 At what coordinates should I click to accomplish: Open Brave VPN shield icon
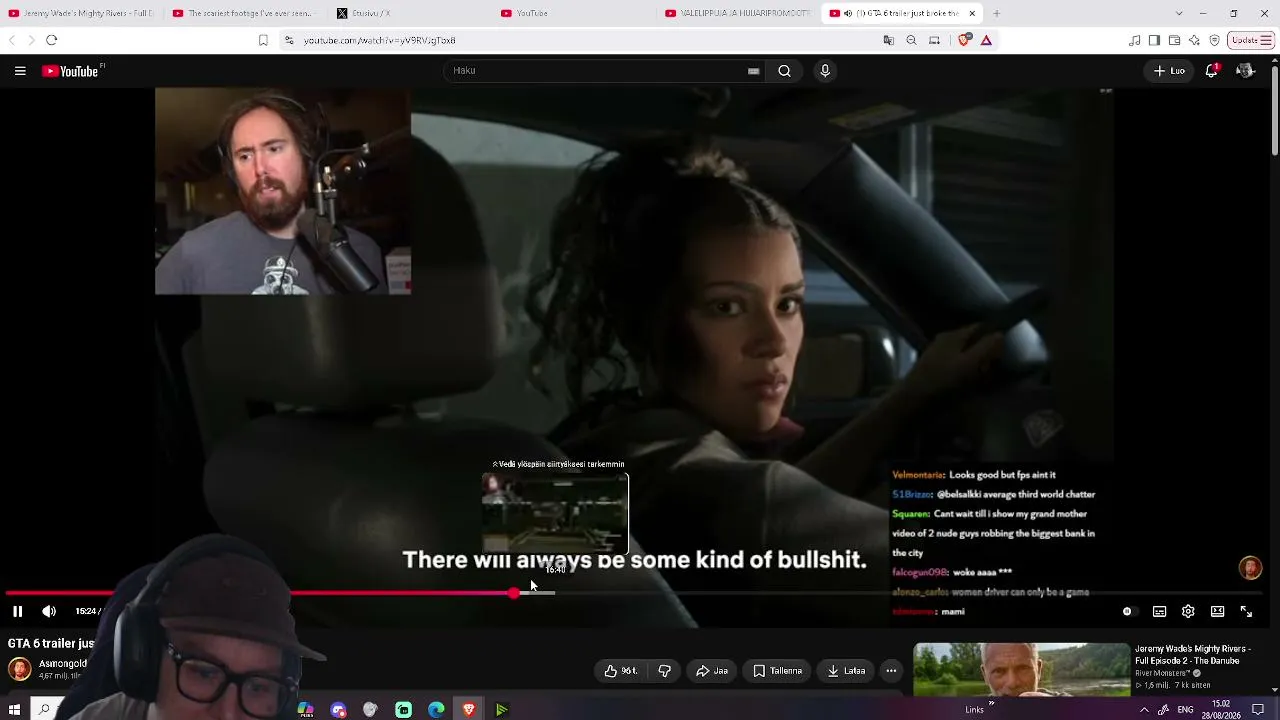pos(1214,40)
